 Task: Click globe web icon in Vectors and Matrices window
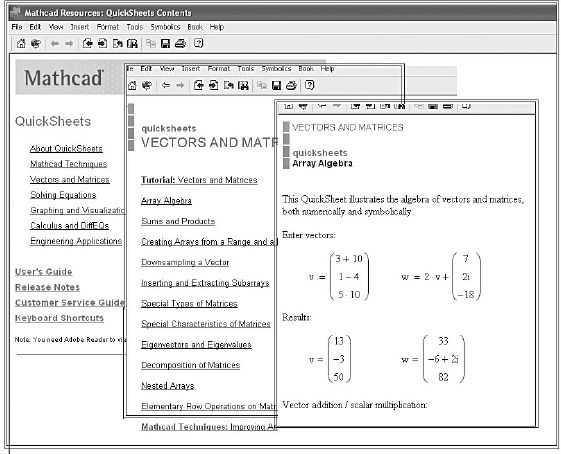pos(147,86)
